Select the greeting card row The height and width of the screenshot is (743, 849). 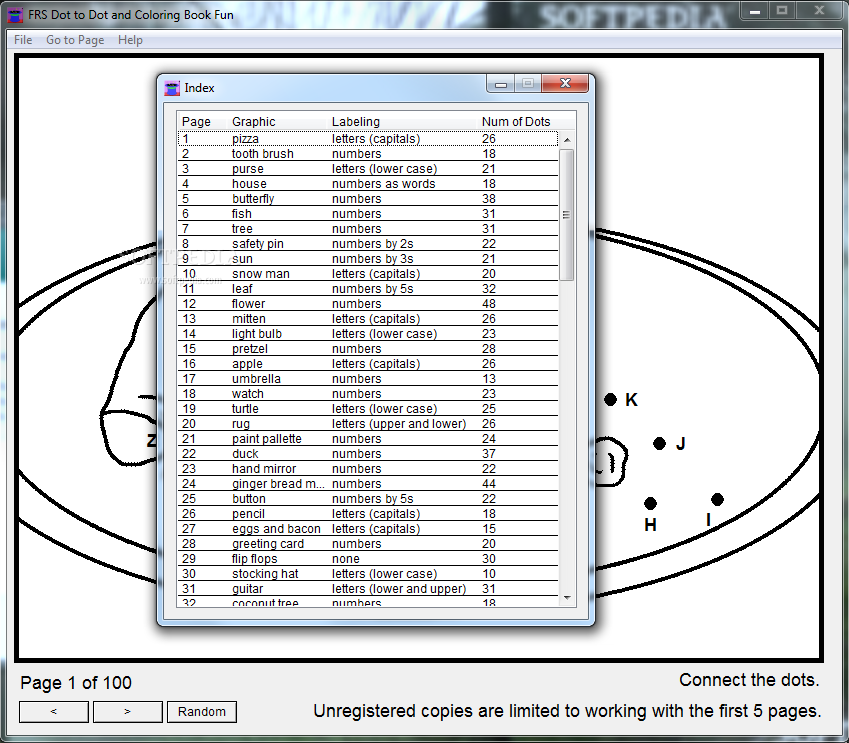(x=368, y=544)
